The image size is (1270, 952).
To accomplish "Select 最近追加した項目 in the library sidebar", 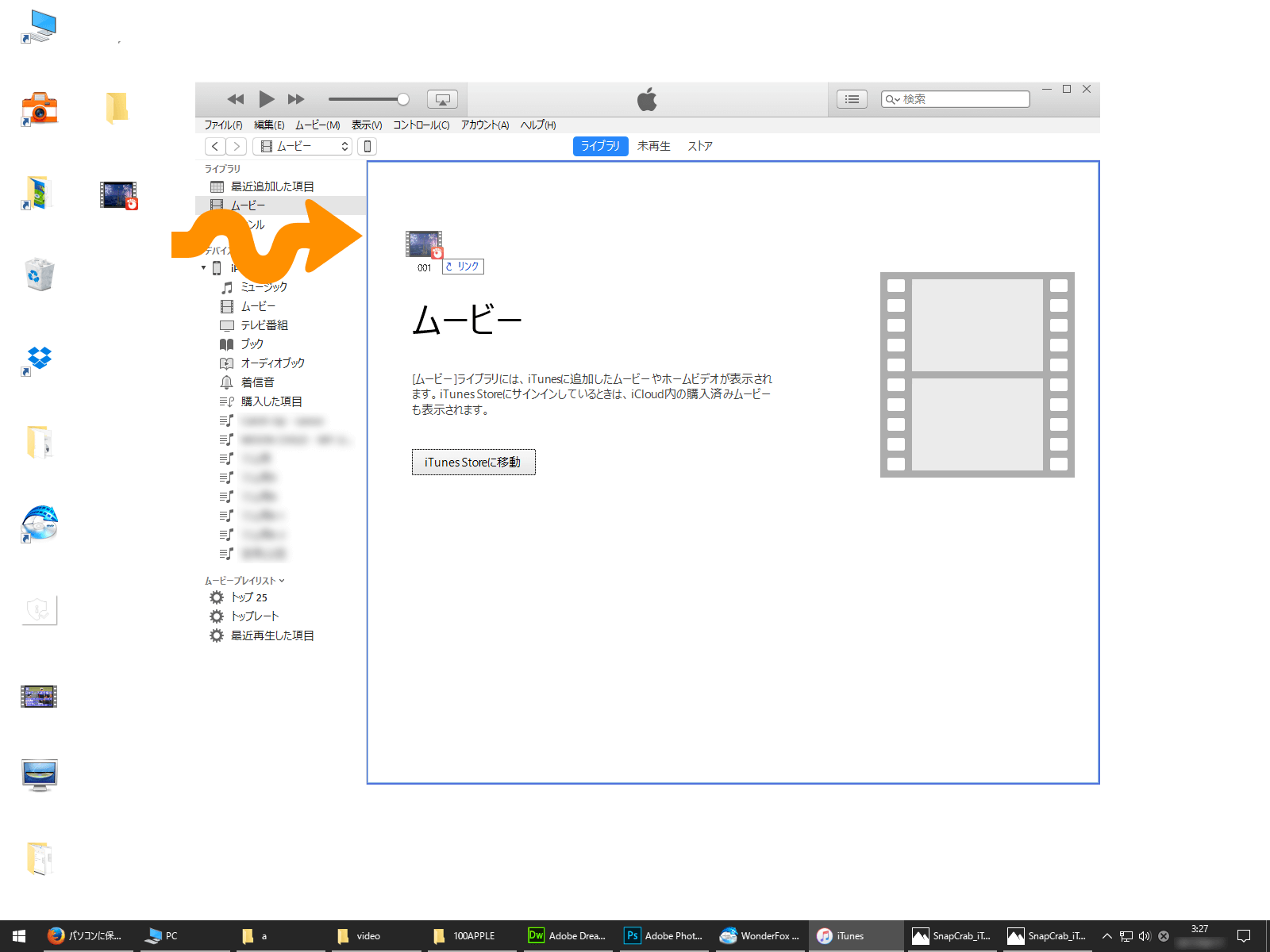I will [x=281, y=186].
